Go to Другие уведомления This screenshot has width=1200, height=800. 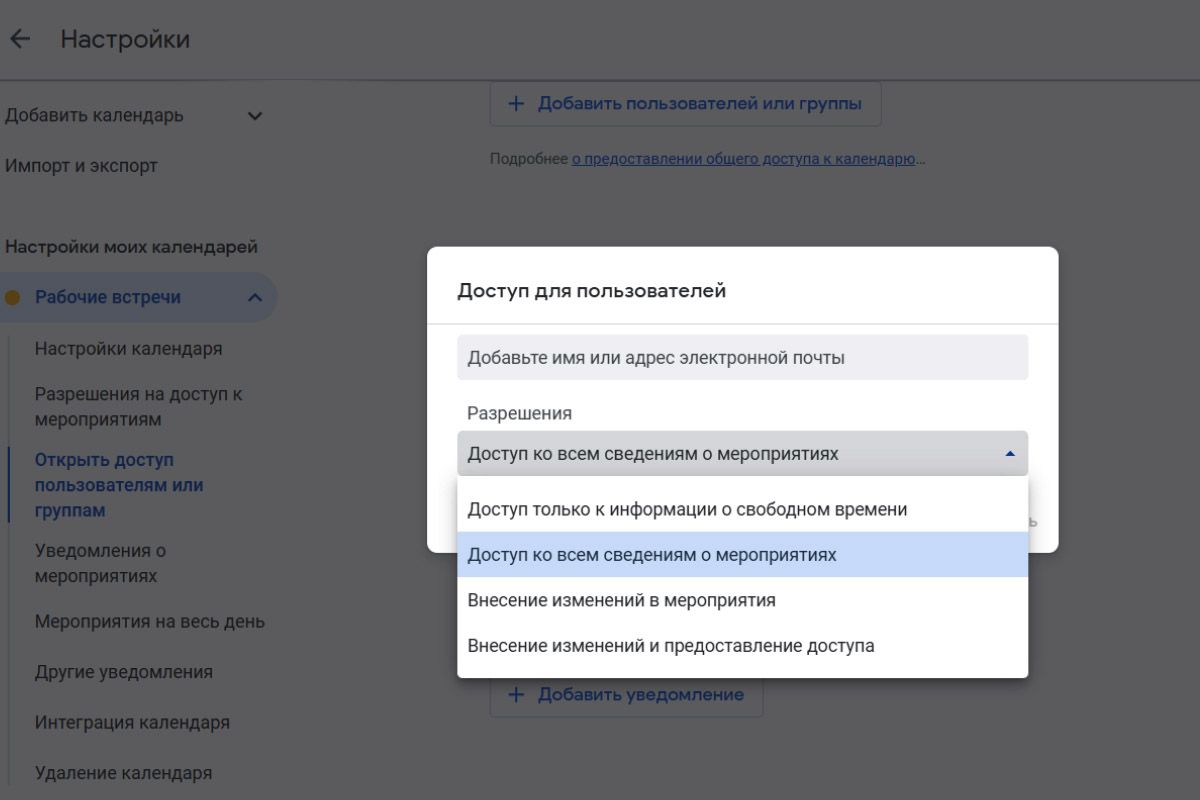124,672
